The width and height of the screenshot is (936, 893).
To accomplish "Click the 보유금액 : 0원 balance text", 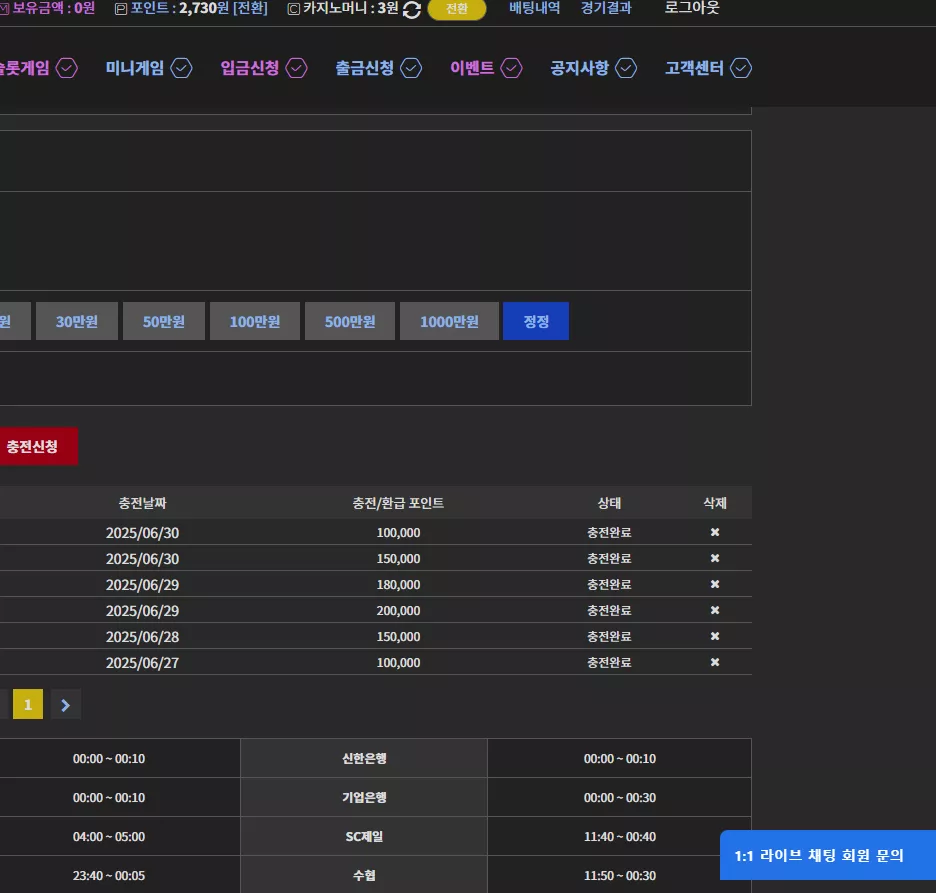I will tap(53, 8).
